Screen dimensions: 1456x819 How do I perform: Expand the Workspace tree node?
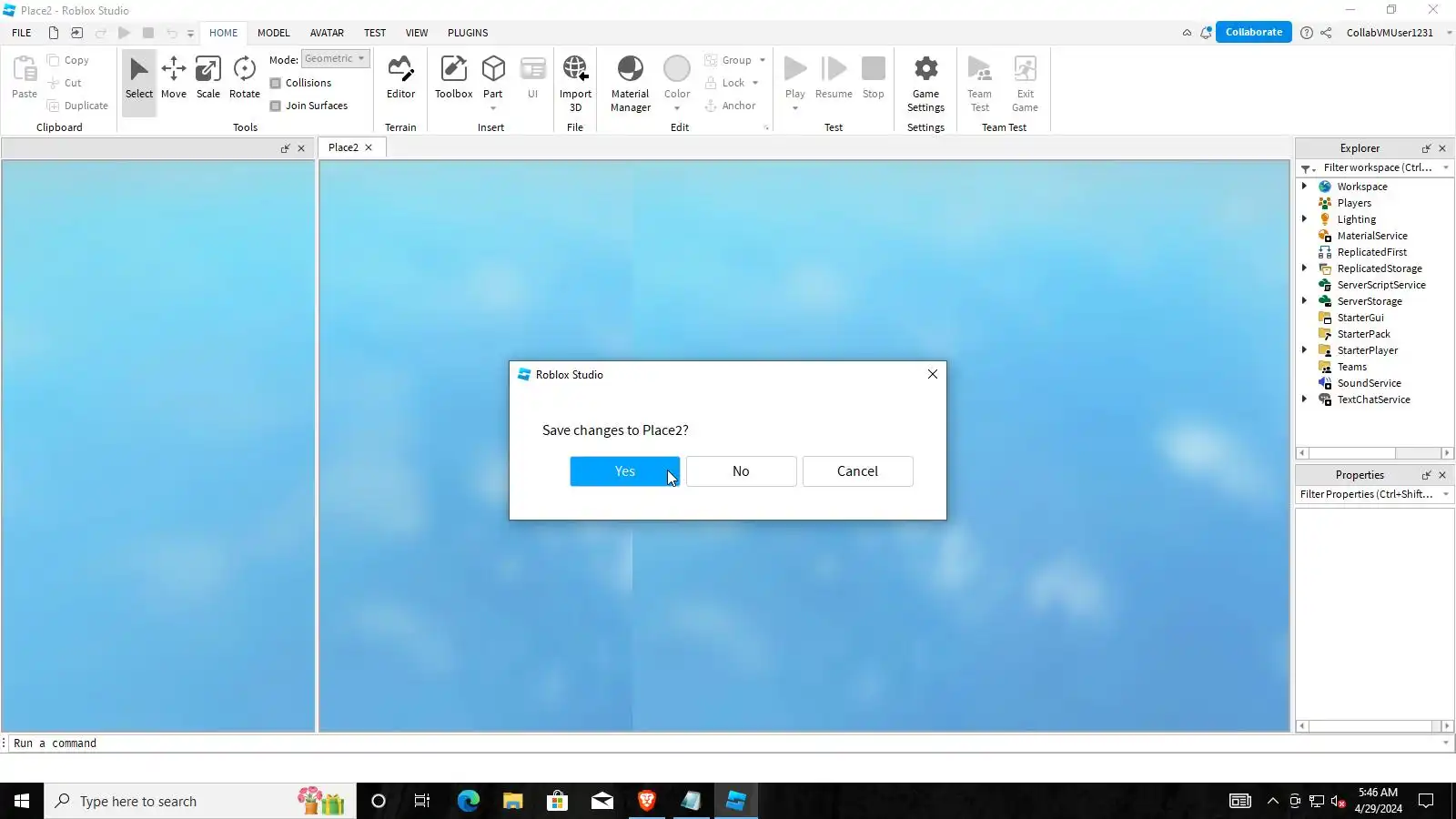coord(1305,187)
